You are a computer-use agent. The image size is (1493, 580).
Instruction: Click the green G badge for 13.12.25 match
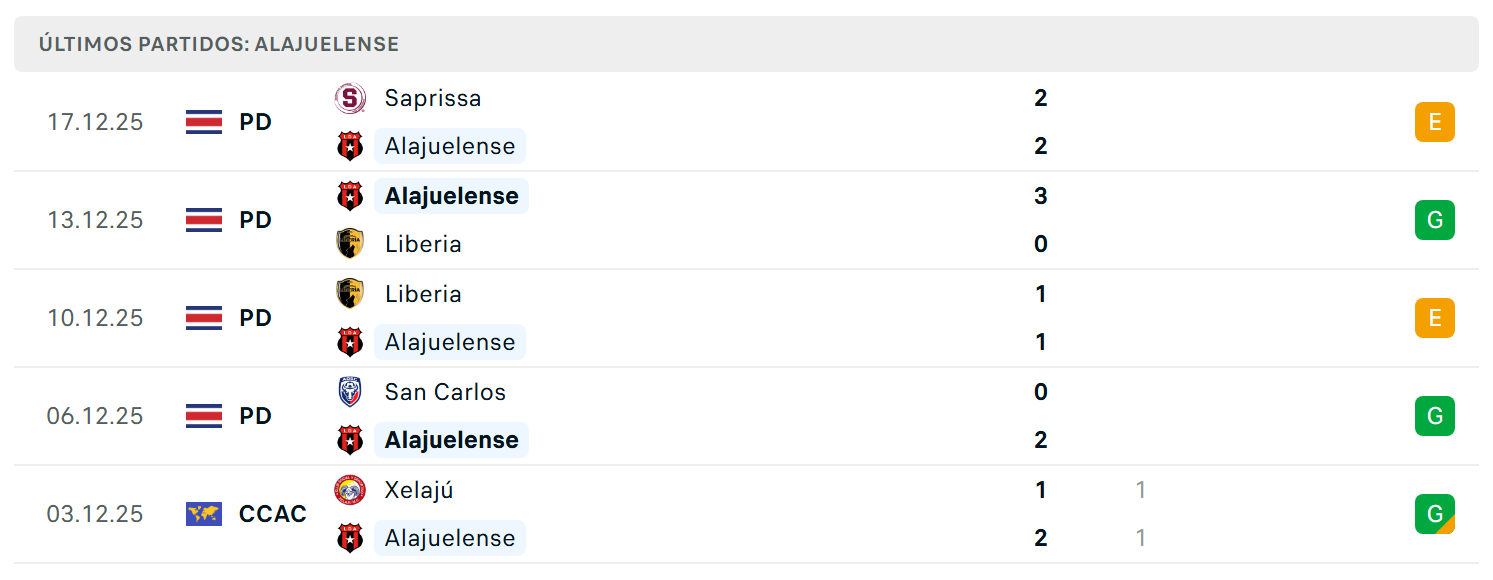(1435, 220)
